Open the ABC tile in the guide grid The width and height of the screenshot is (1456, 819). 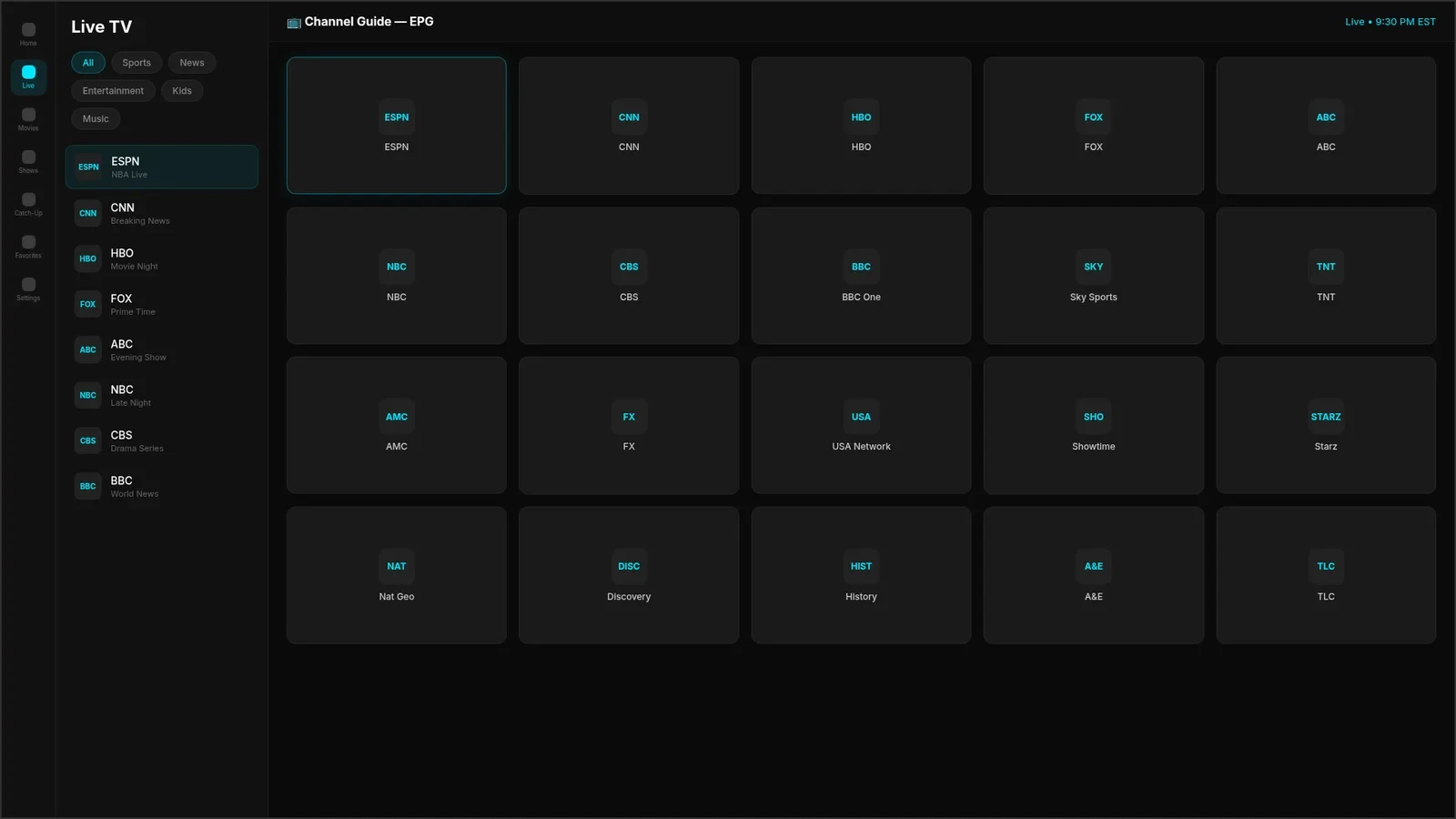coord(1326,126)
